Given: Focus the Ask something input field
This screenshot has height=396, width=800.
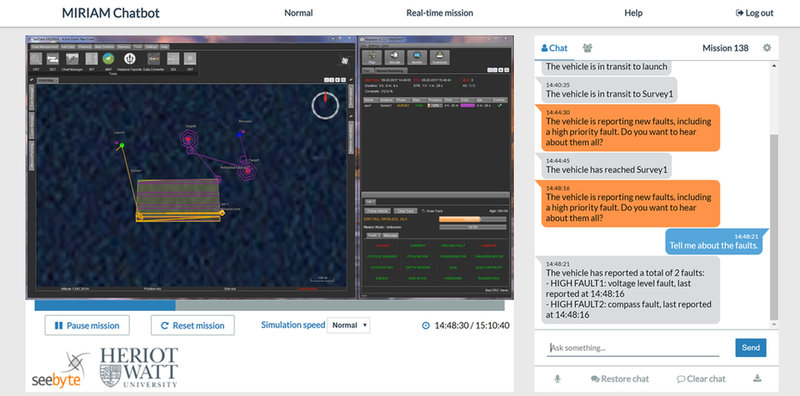Looking at the screenshot, I should pyautogui.click(x=633, y=348).
